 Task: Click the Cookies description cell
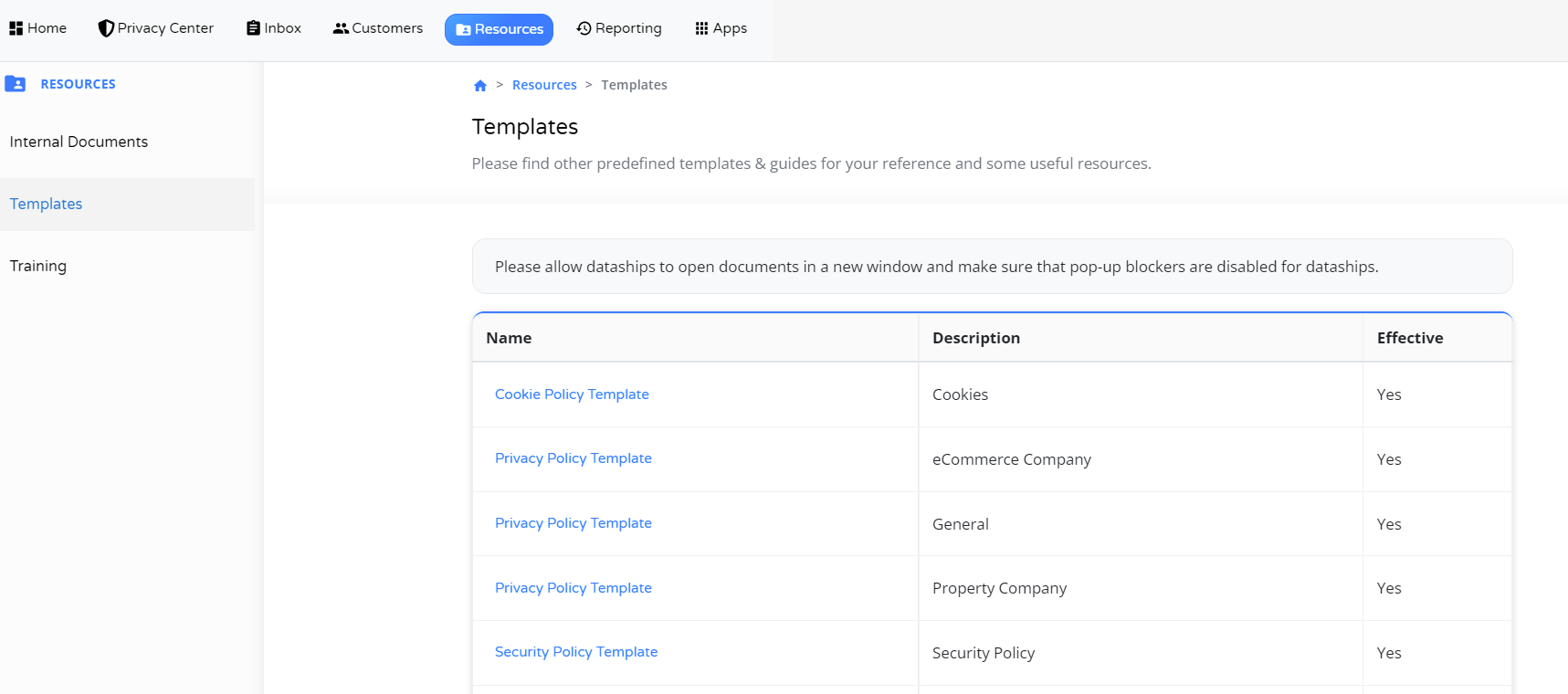coord(1141,394)
